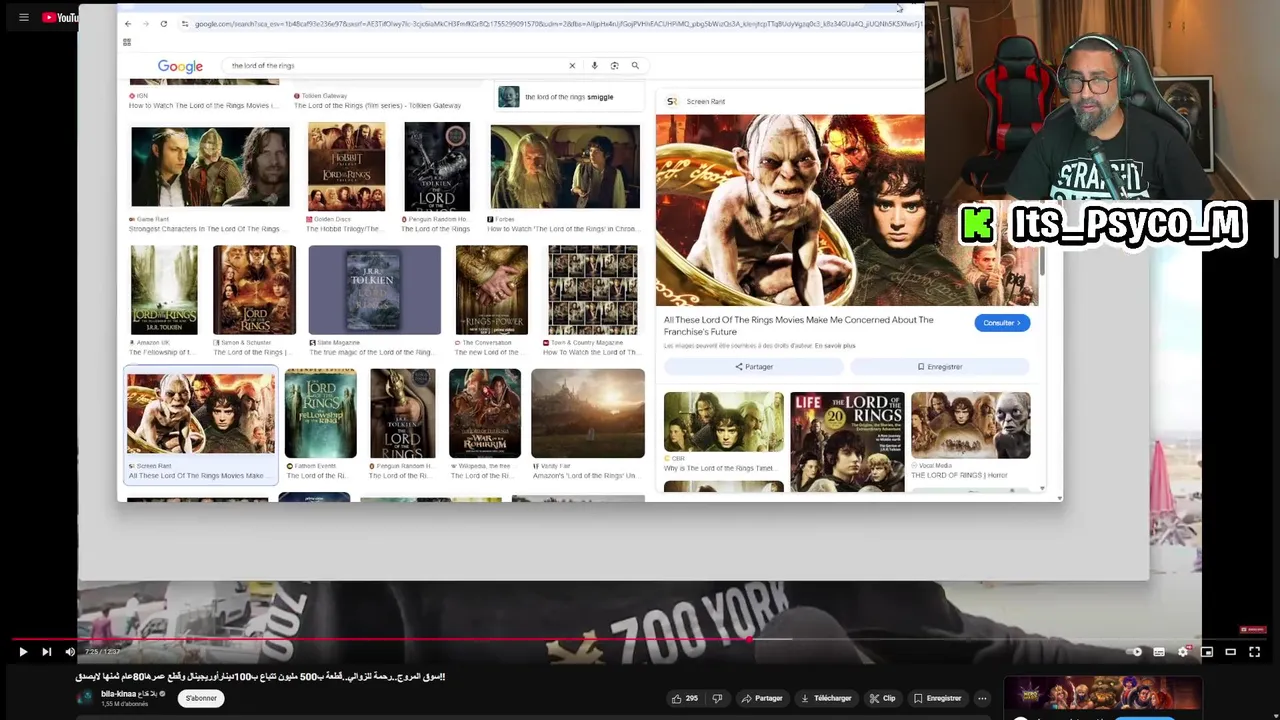Open the Wikipedia War of the Rohirrim image
Image resolution: width=1280 pixels, height=720 pixels.
(x=484, y=413)
